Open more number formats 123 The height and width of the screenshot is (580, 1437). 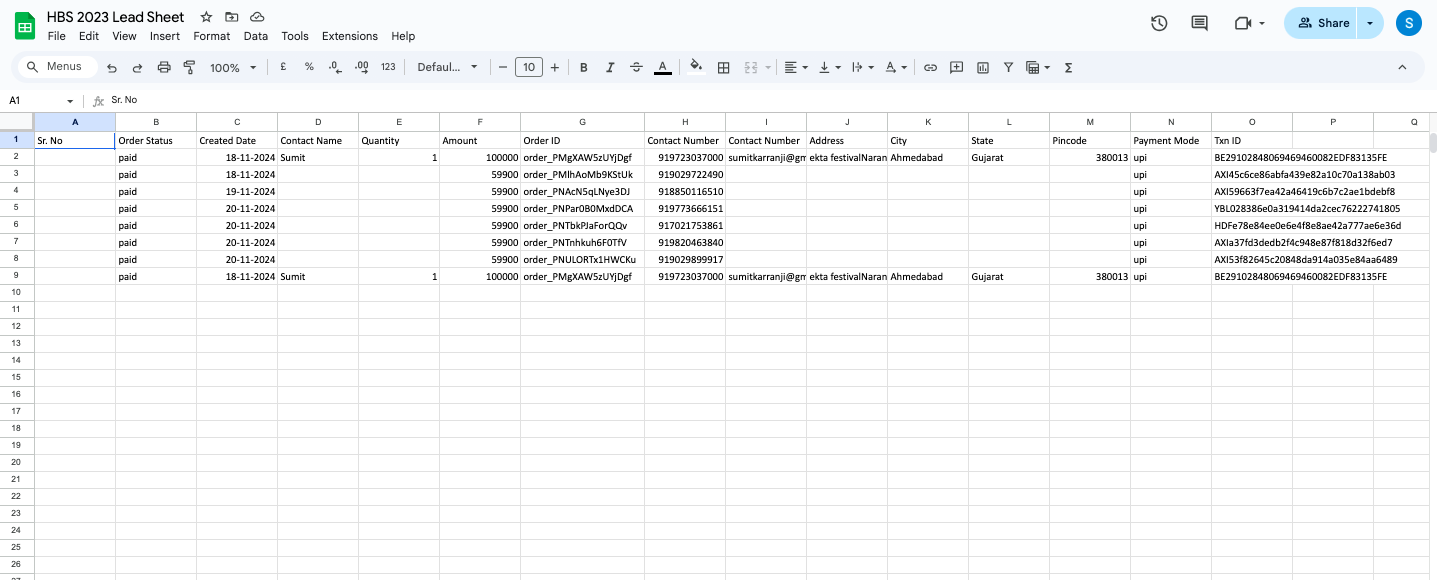388,67
